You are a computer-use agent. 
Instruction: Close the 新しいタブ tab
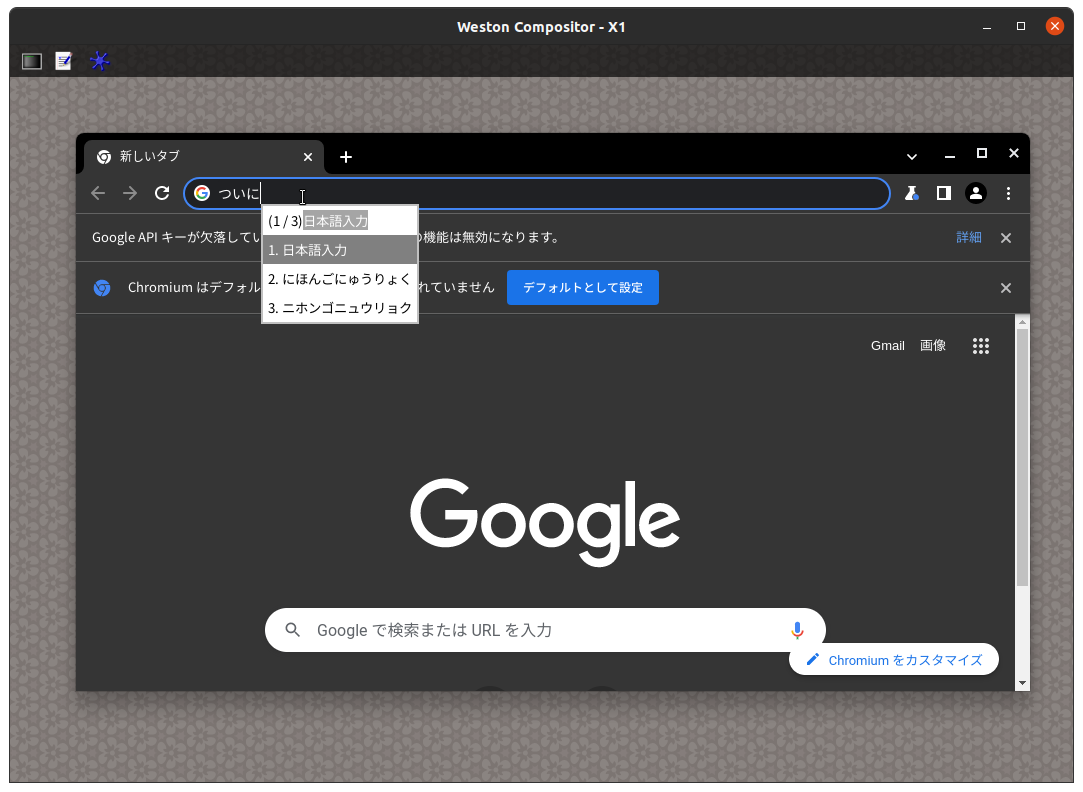[308, 157]
